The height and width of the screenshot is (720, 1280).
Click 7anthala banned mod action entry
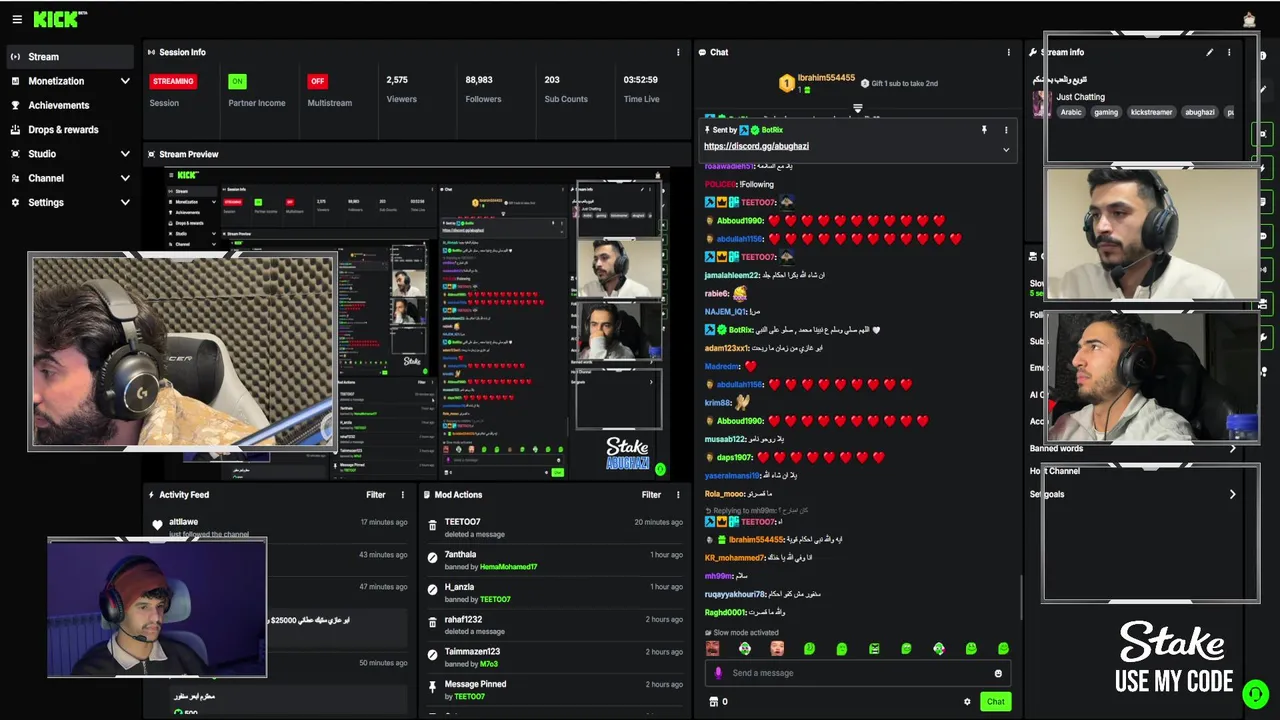coord(555,560)
